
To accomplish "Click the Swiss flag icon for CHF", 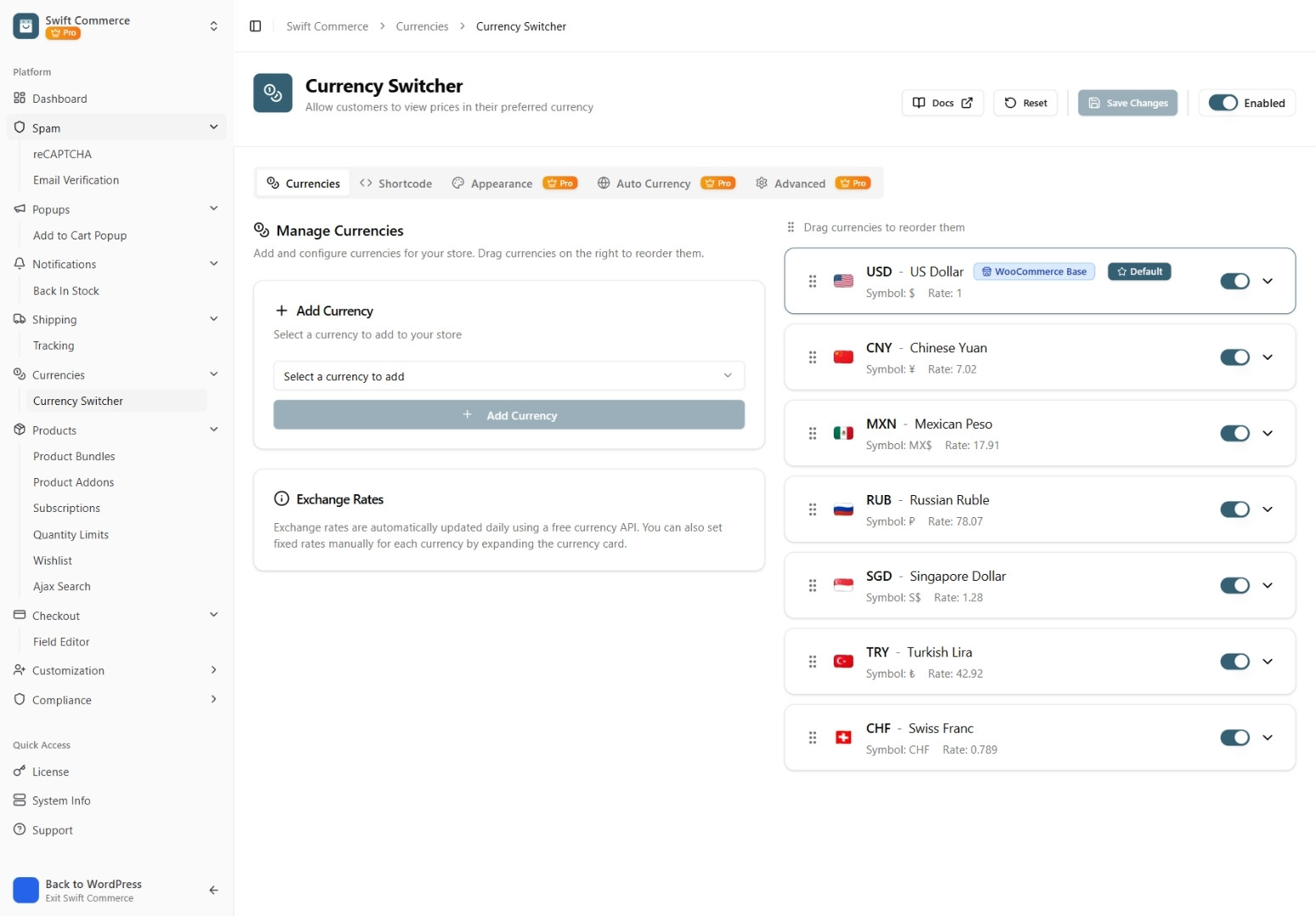I will tap(843, 738).
